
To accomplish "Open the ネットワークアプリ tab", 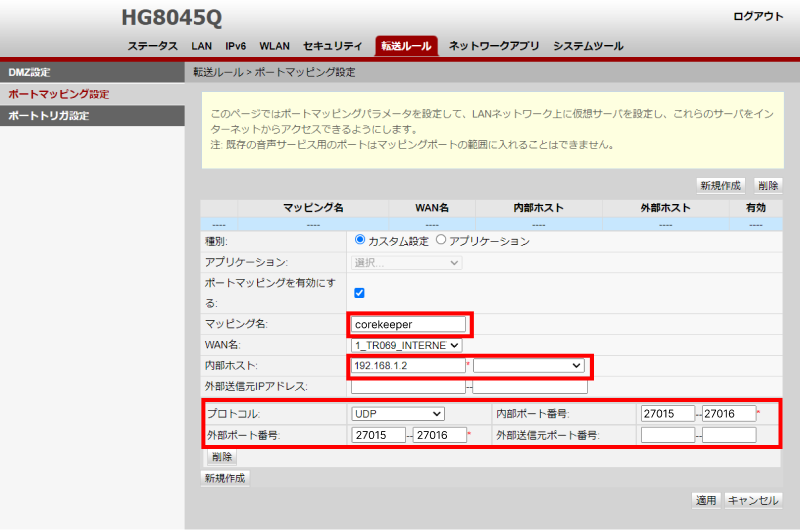I will 494,46.
